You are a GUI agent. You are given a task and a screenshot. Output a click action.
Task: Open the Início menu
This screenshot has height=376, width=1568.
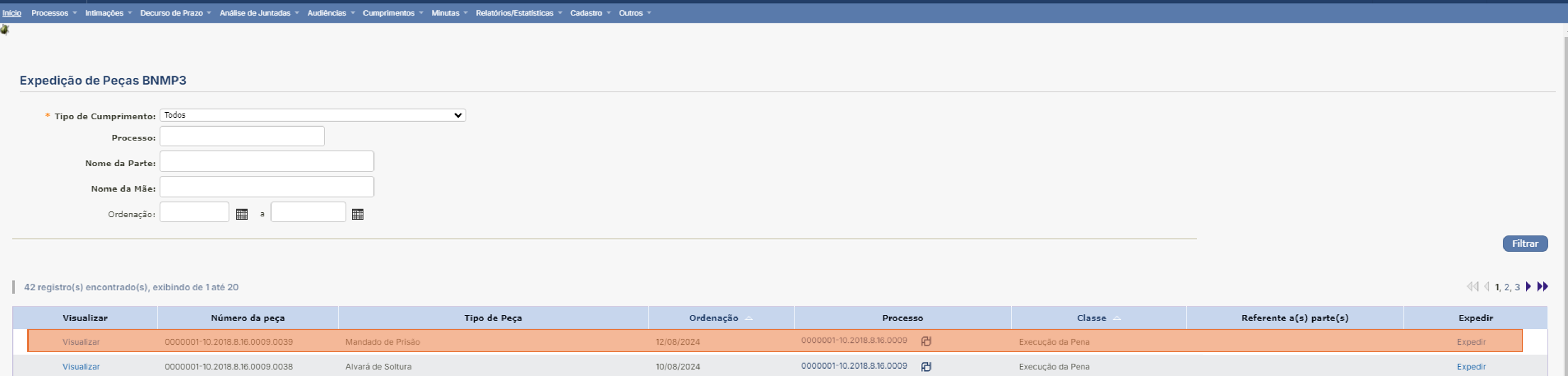[x=11, y=13]
